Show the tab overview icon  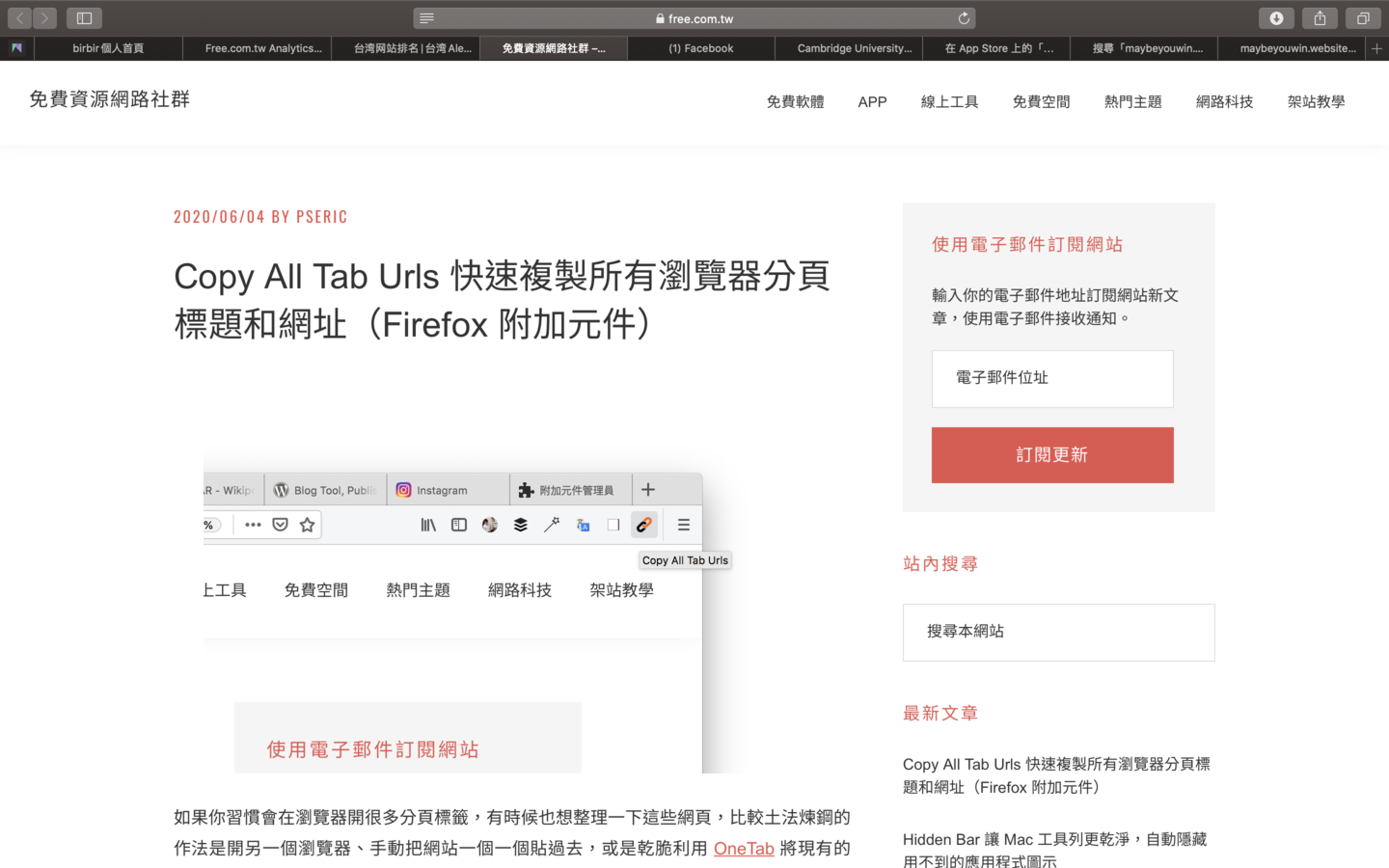(1363, 18)
